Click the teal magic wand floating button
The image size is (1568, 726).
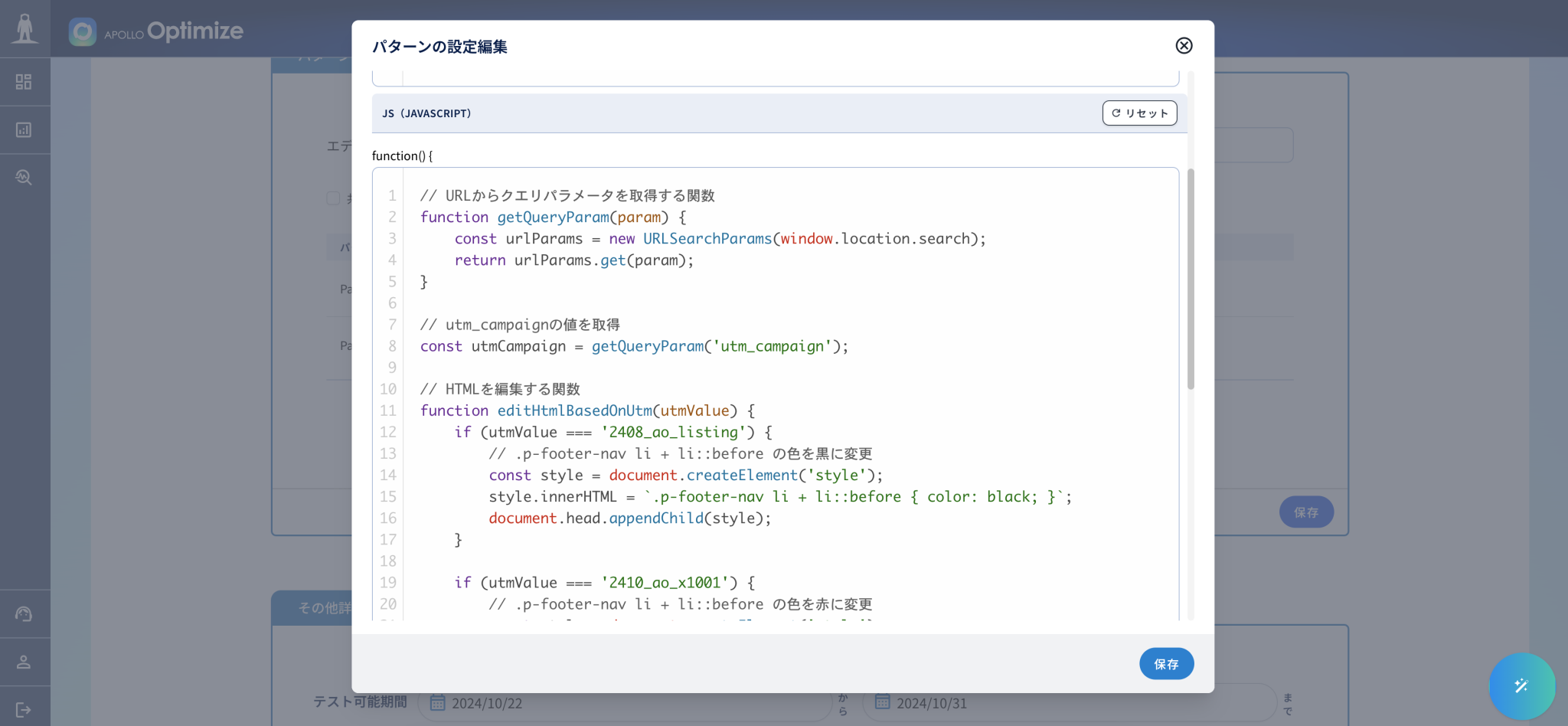[1521, 685]
